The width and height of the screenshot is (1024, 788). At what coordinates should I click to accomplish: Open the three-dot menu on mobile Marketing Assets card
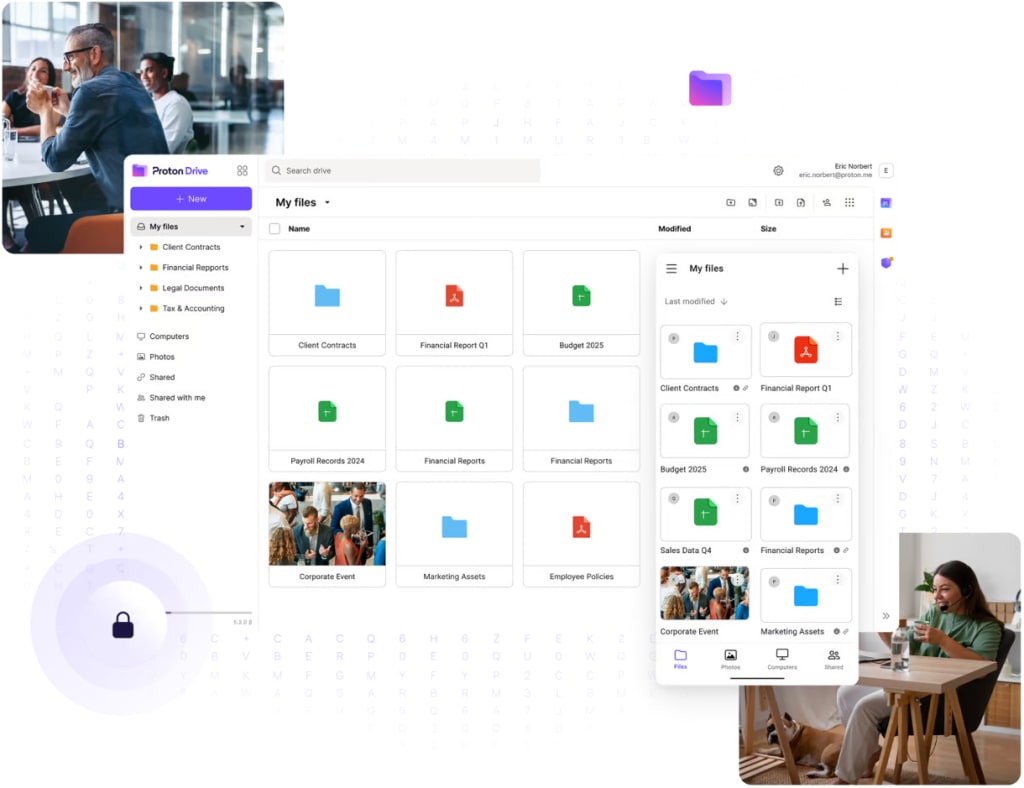[x=838, y=580]
